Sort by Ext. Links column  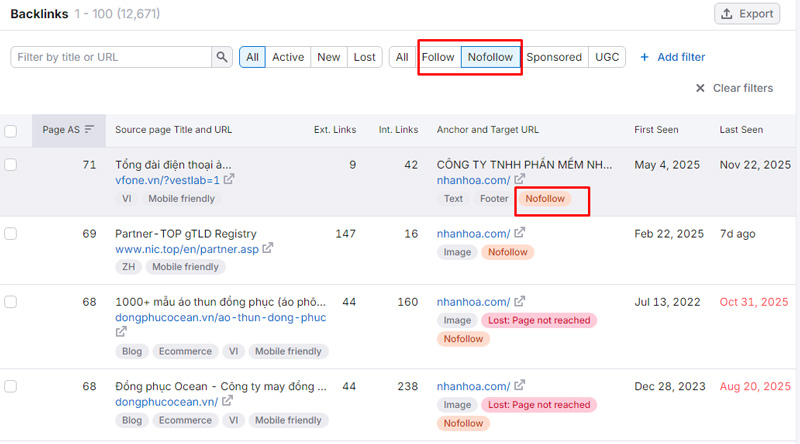[334, 130]
